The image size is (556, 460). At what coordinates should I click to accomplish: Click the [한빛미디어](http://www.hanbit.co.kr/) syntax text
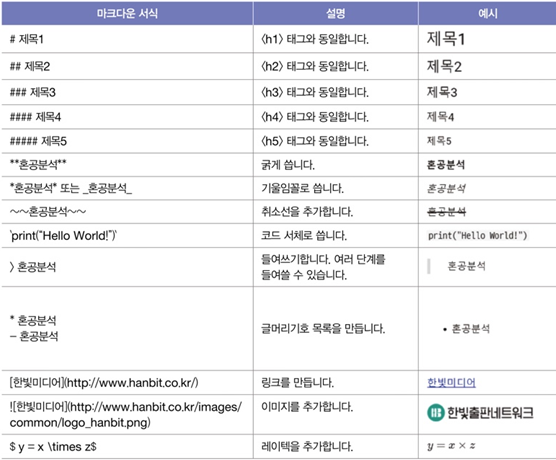click(x=104, y=382)
